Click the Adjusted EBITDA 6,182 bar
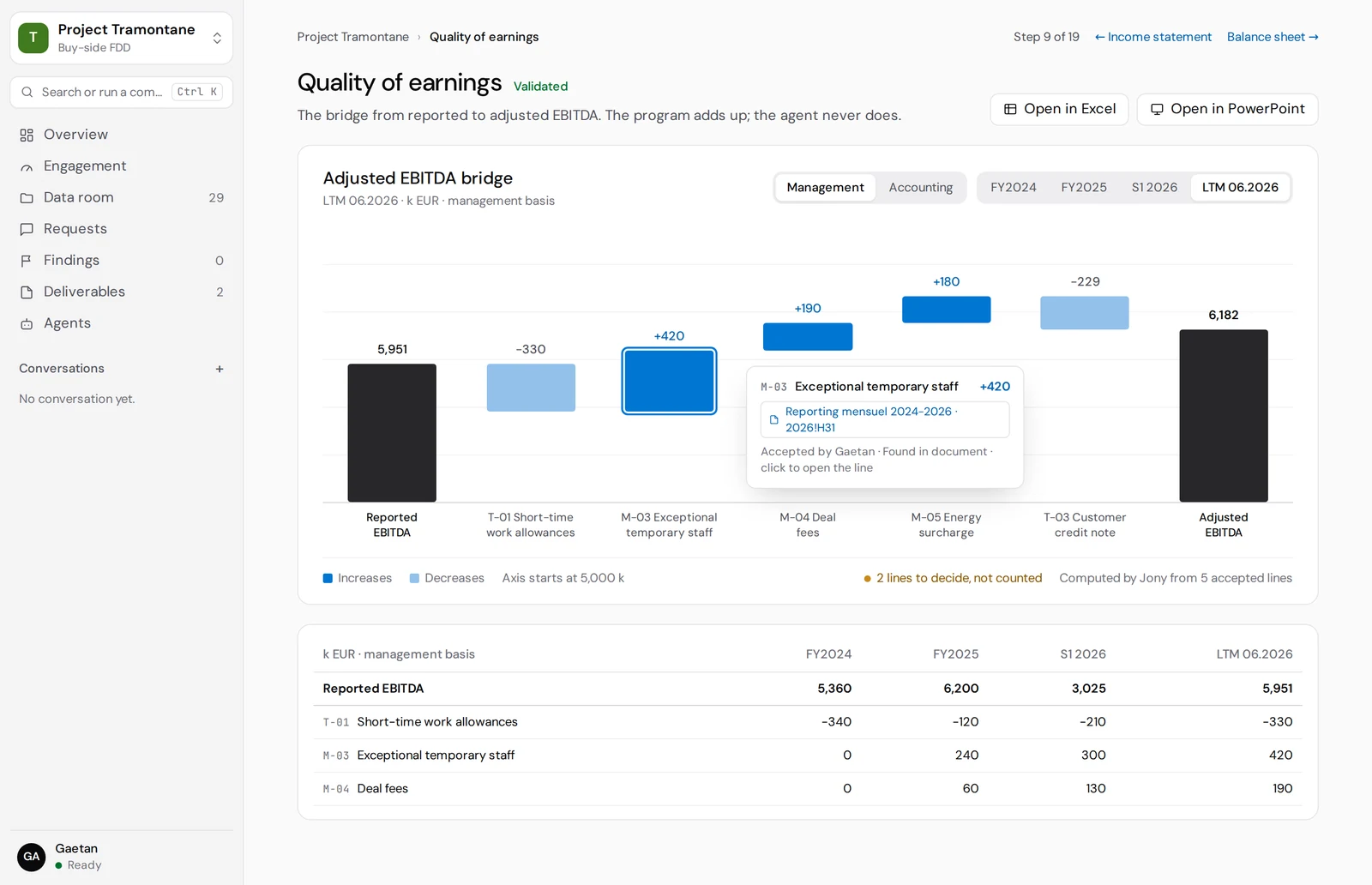The image size is (1372, 885). point(1224,416)
